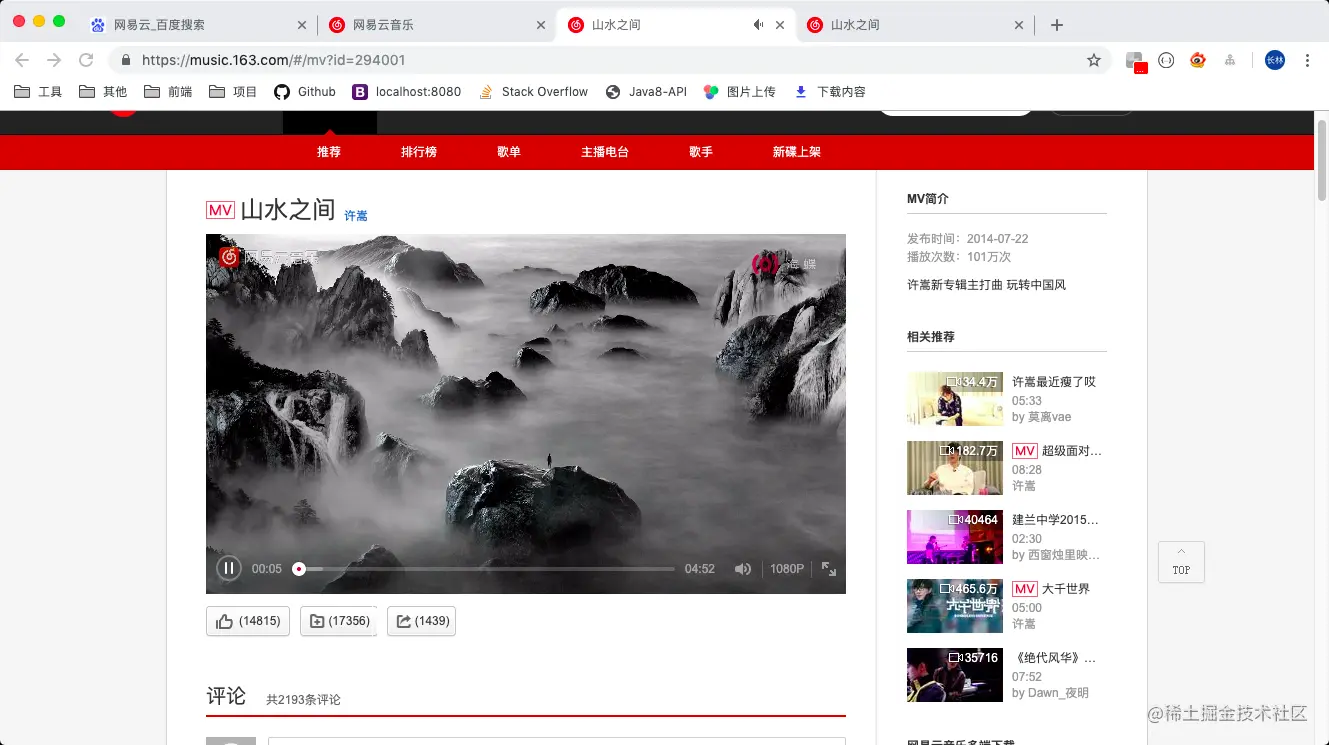Open uploader 莫离vae link
Screen dimensions: 1329x745
pos(1049,417)
